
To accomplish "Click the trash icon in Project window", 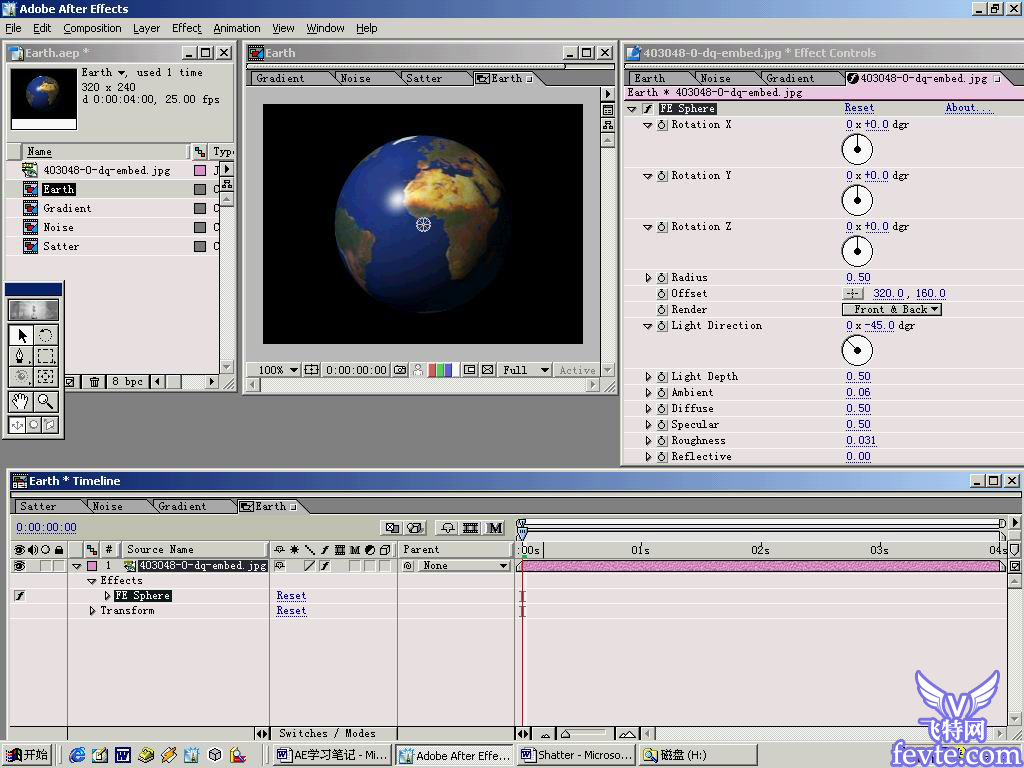I will click(94, 381).
